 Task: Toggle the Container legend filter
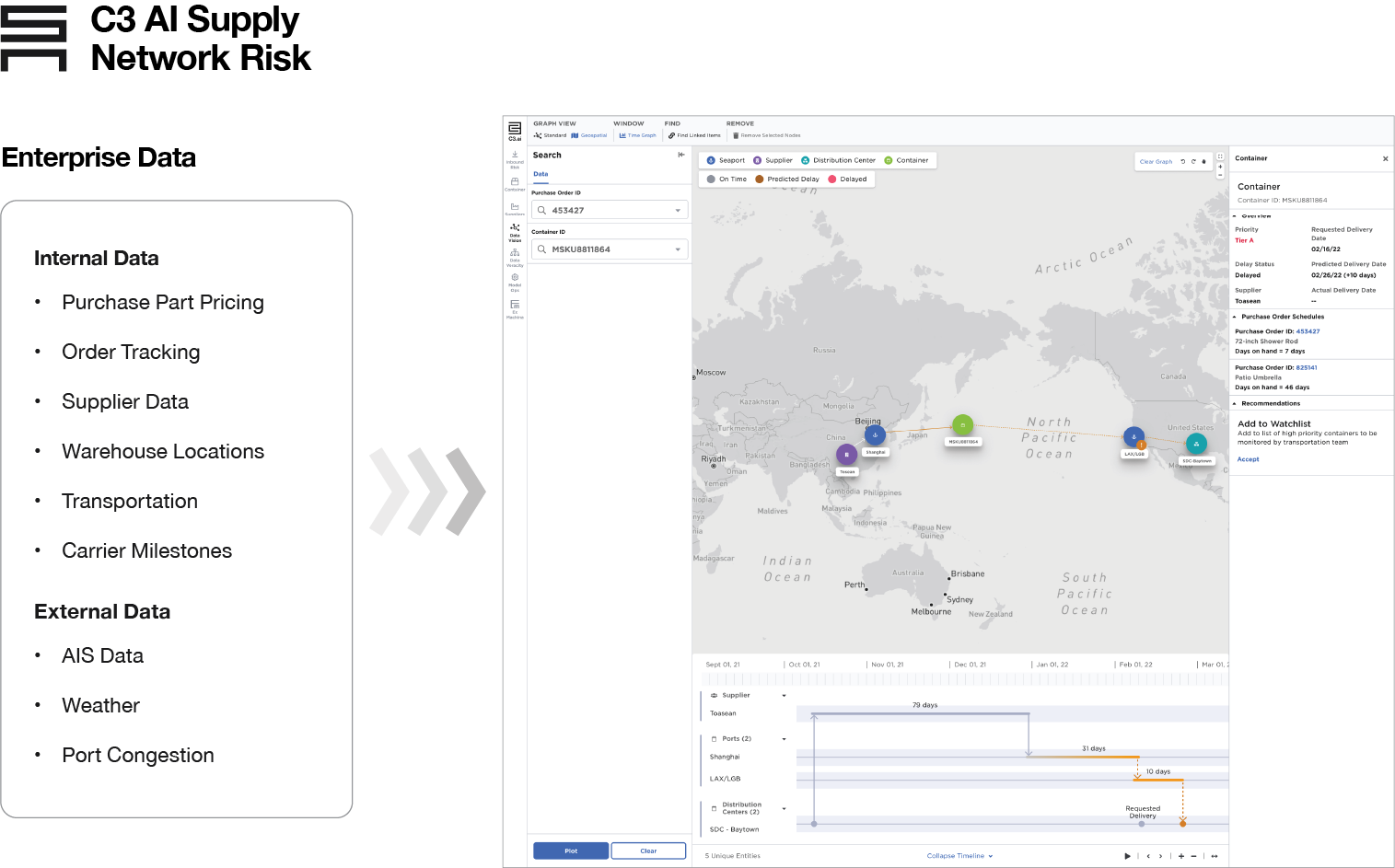tap(906, 160)
